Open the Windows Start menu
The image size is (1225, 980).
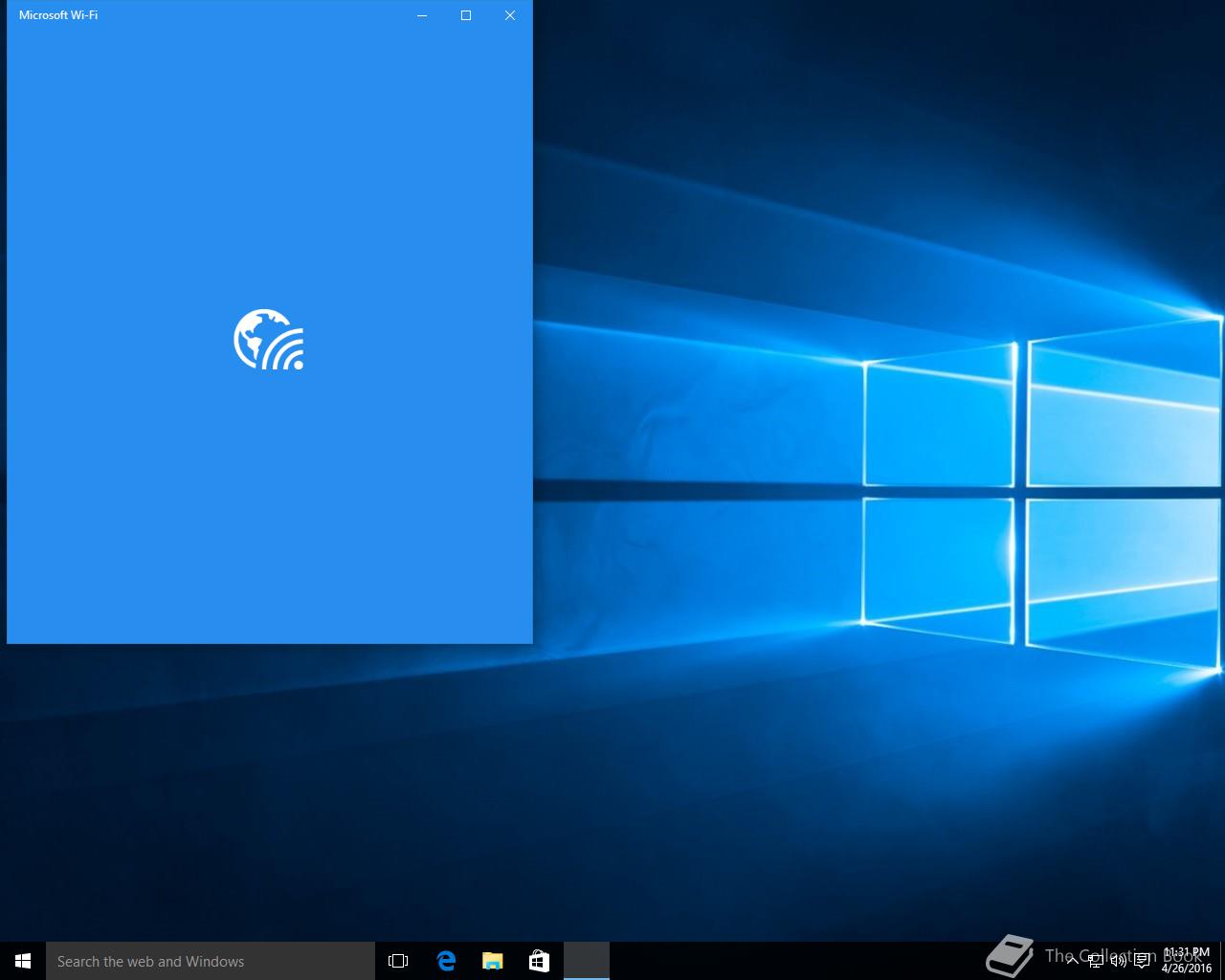[x=23, y=961]
